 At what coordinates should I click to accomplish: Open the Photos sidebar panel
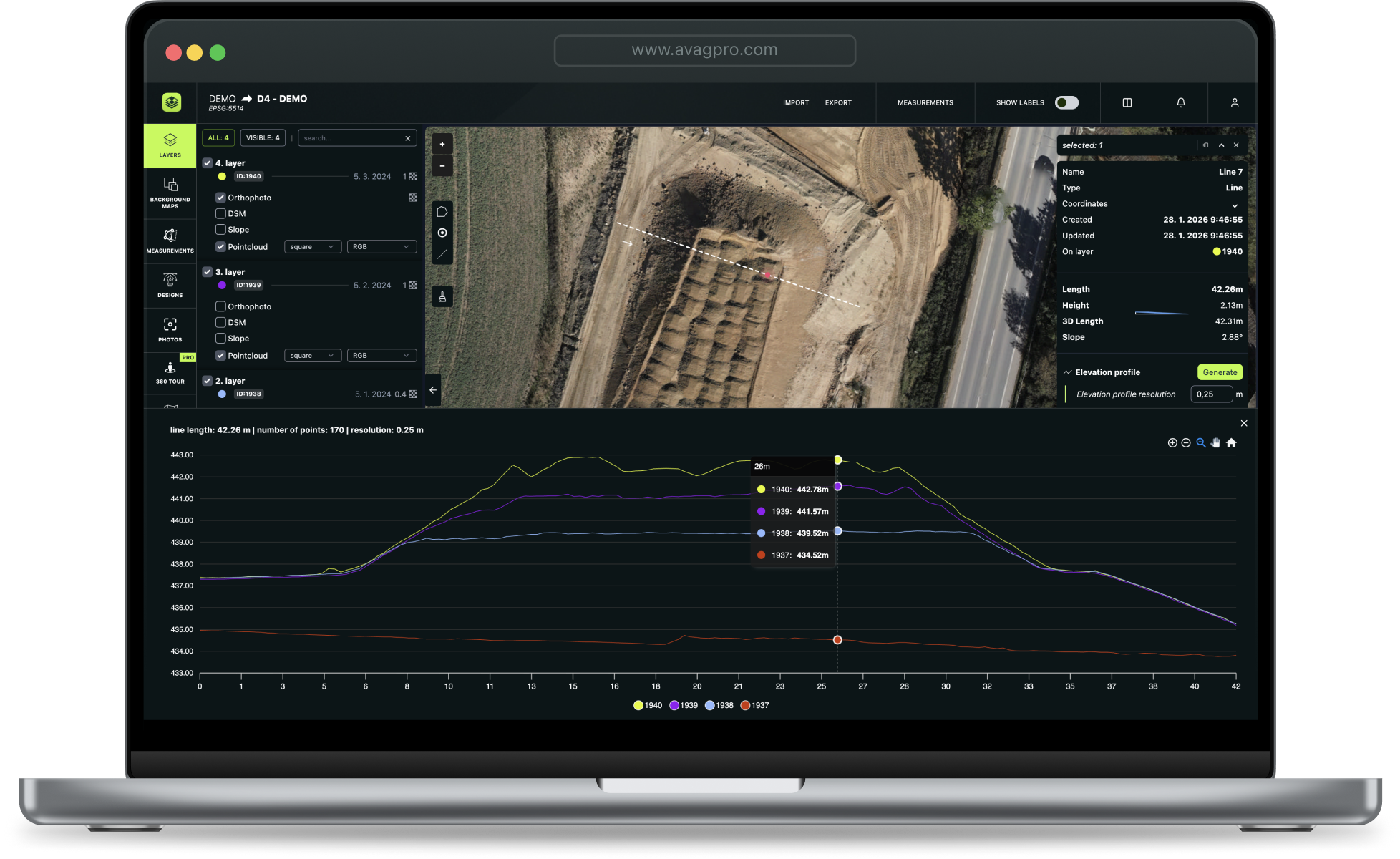point(170,329)
